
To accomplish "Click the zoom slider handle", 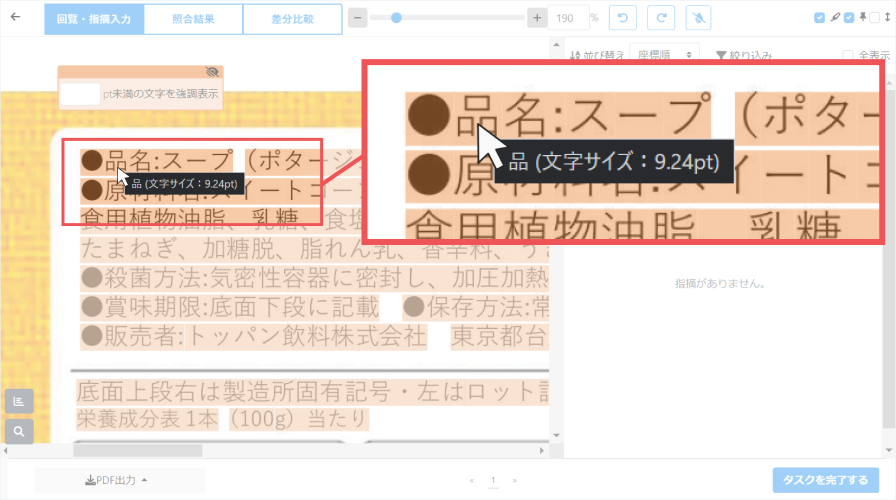I will [x=396, y=18].
